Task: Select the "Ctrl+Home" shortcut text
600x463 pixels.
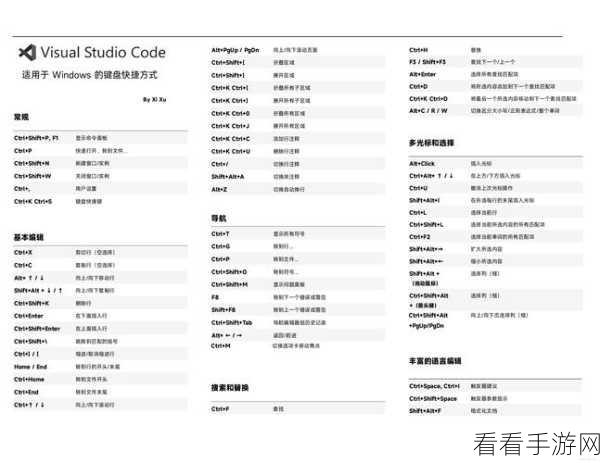Action: coord(29,379)
